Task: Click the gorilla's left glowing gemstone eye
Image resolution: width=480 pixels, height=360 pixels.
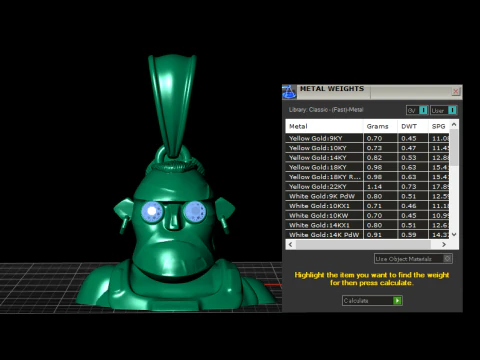Action: point(152,211)
